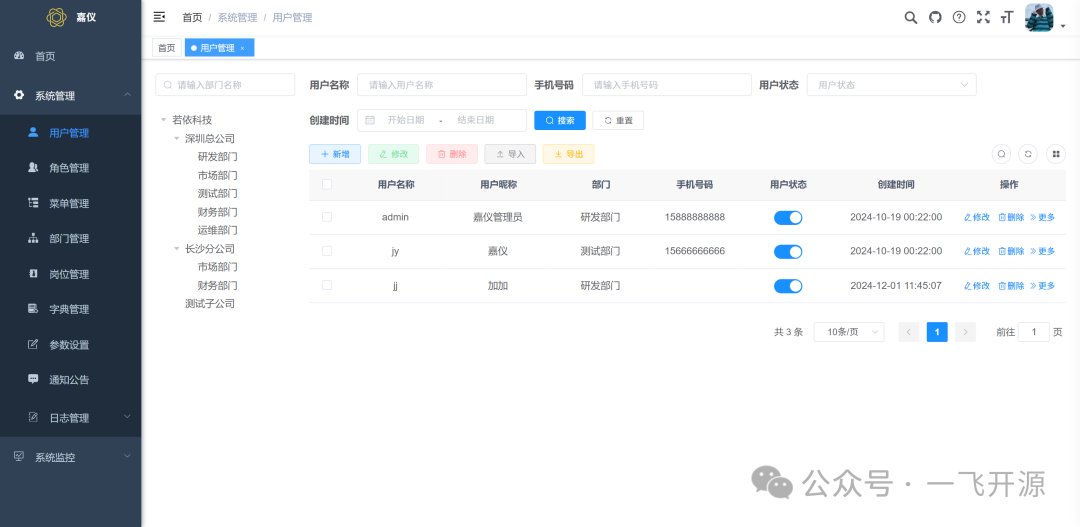Image resolution: width=1080 pixels, height=527 pixels.
Task: Tick the select-all header checkbox
Action: pyautogui.click(x=326, y=185)
